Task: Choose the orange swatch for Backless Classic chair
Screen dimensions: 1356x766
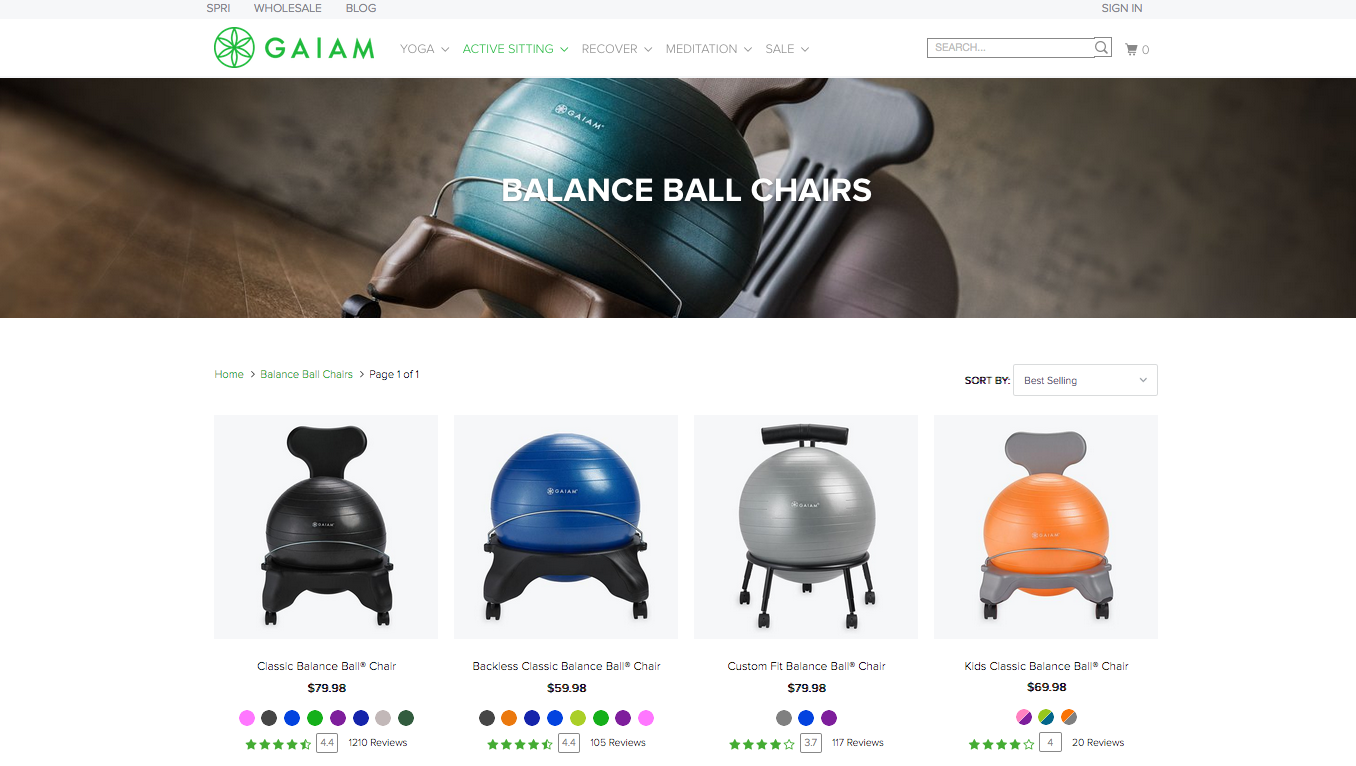Action: 509,718
